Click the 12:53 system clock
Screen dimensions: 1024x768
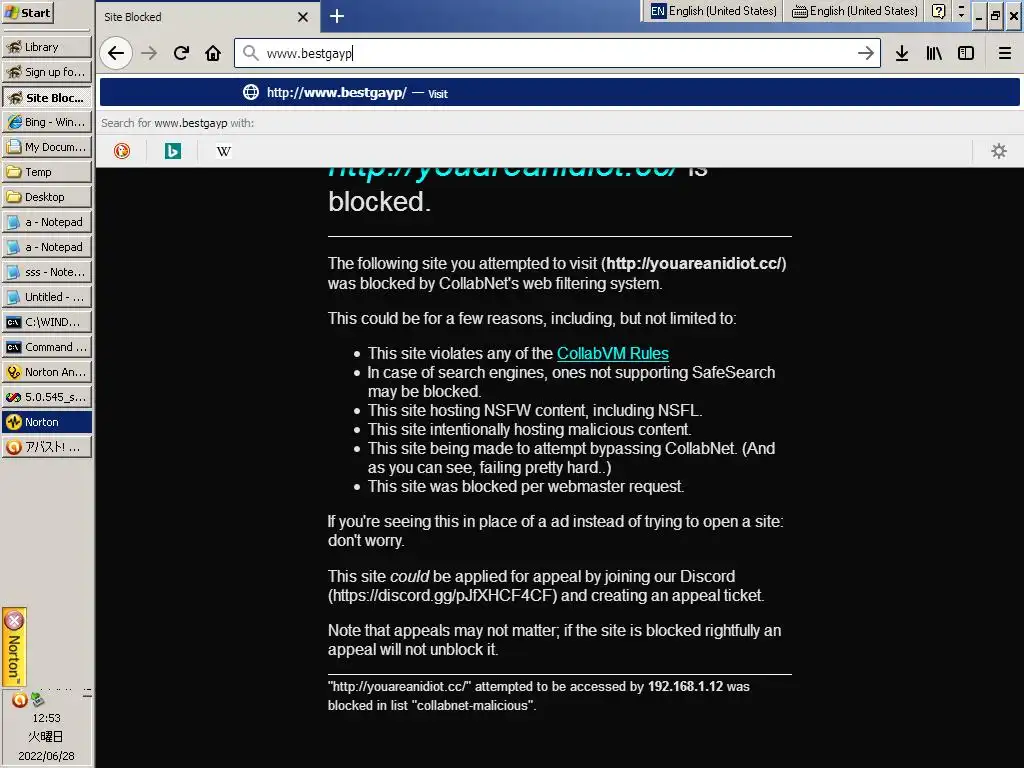46,718
